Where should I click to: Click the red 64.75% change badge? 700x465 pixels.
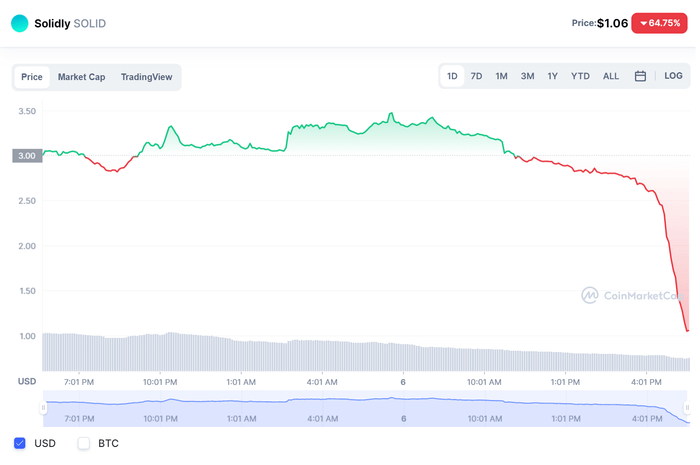(x=659, y=23)
